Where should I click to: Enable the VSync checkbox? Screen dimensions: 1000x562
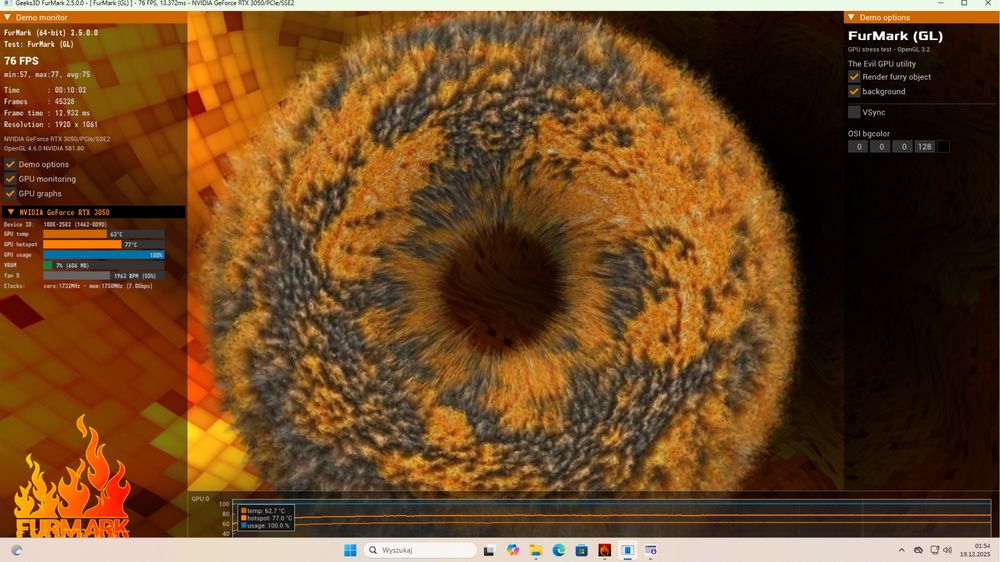(x=854, y=112)
